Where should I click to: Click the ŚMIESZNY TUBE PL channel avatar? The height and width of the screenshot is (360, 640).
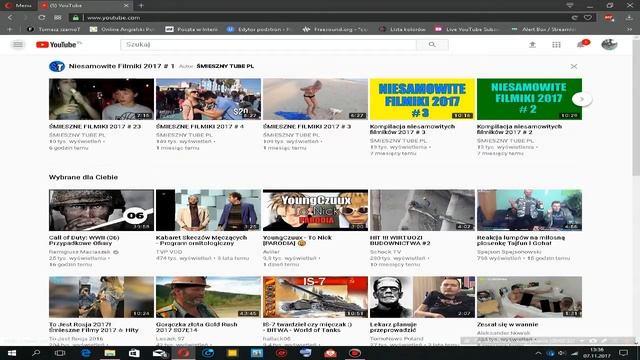click(x=57, y=66)
